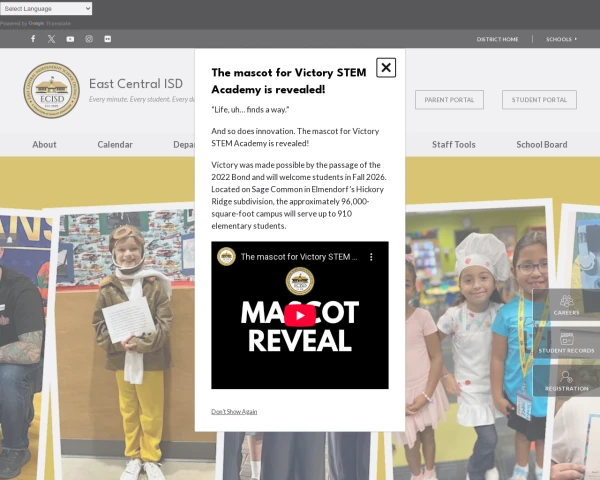Viewport: 600px width, 480px height.
Task: Click the popup heading about Victory STEM Academy
Action: point(289,81)
